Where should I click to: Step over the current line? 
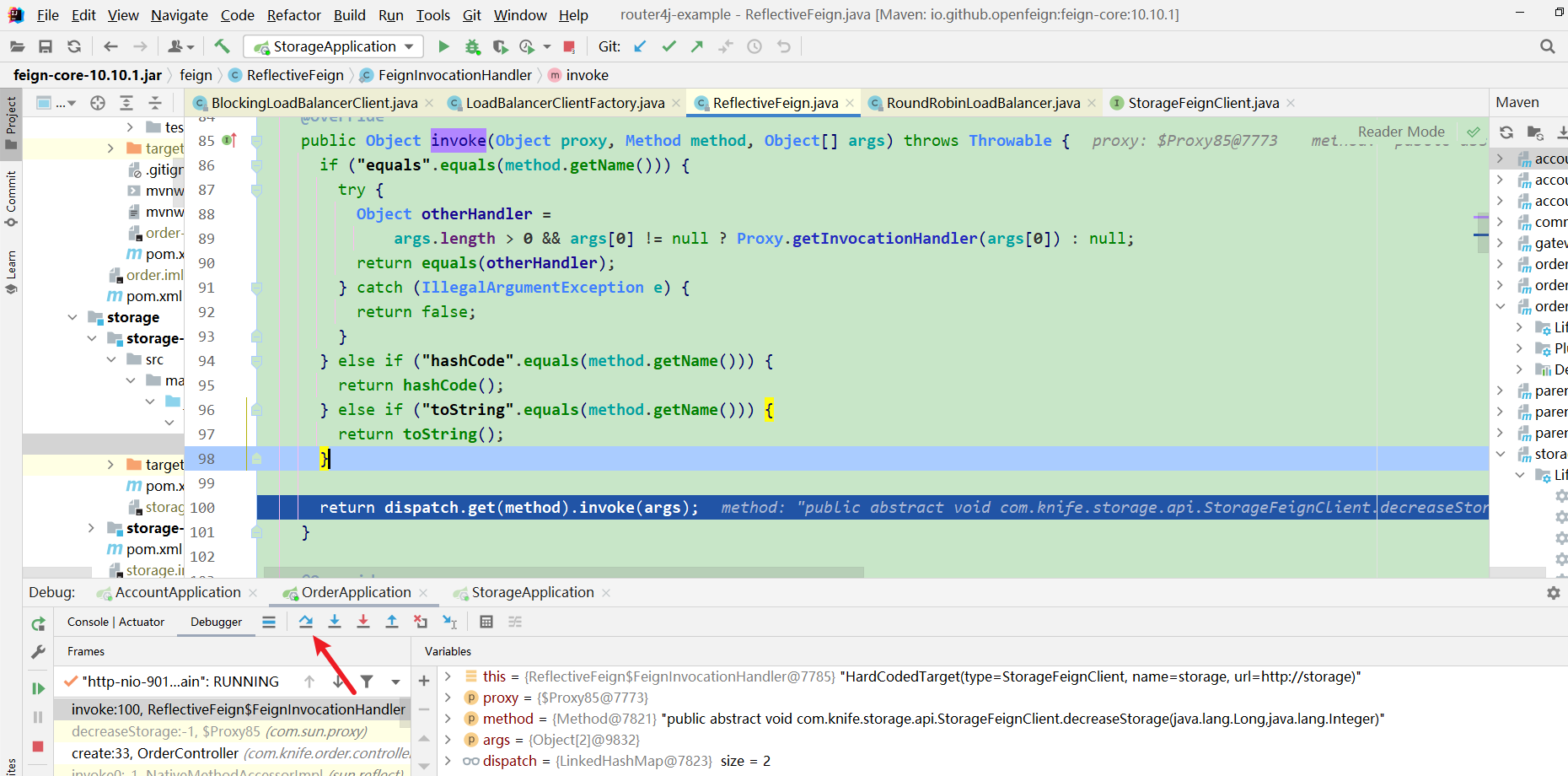click(306, 622)
